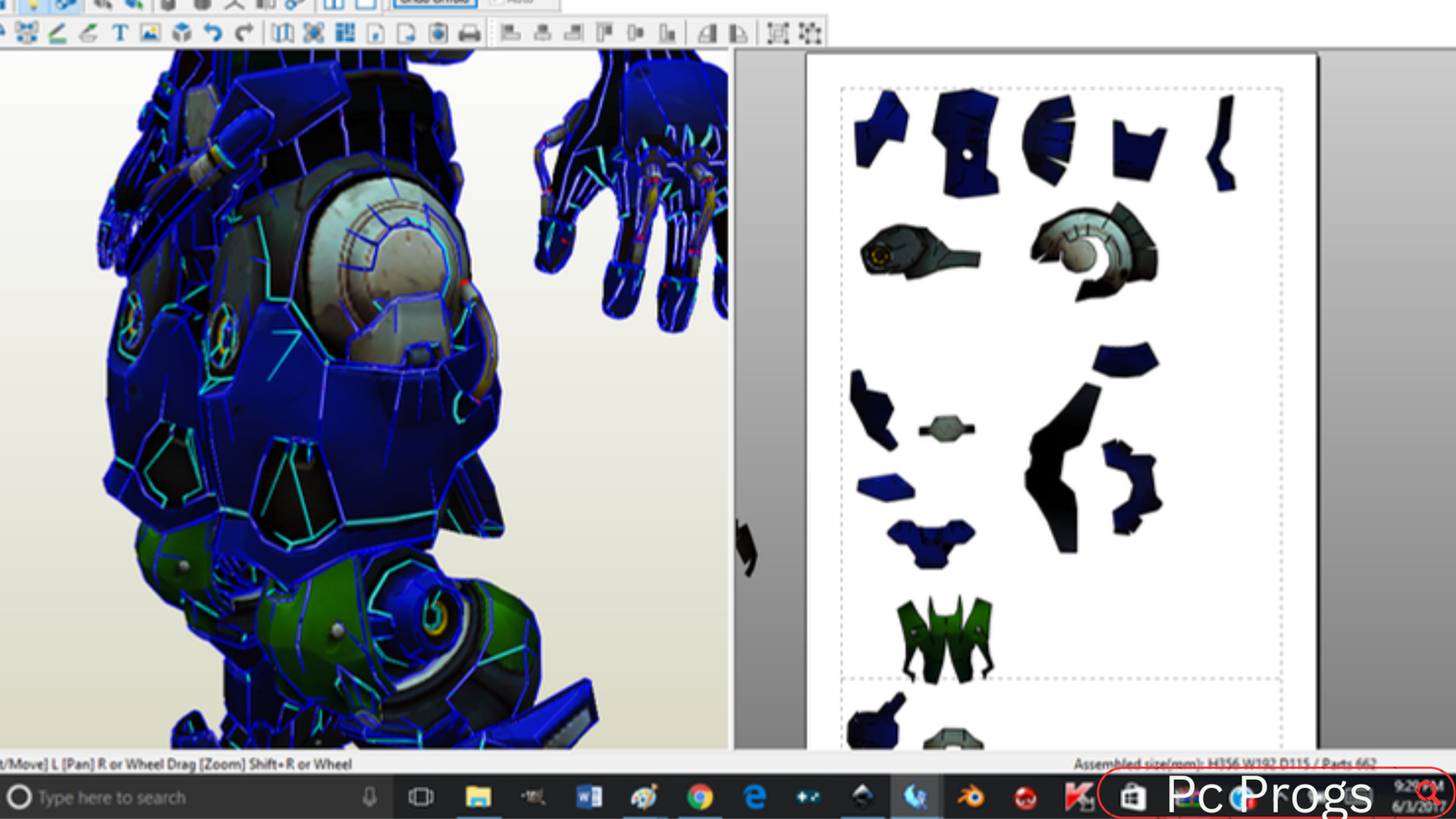This screenshot has height=819, width=1456.
Task: Pick the eraser-style edit flaps tool
Action: (x=88, y=34)
